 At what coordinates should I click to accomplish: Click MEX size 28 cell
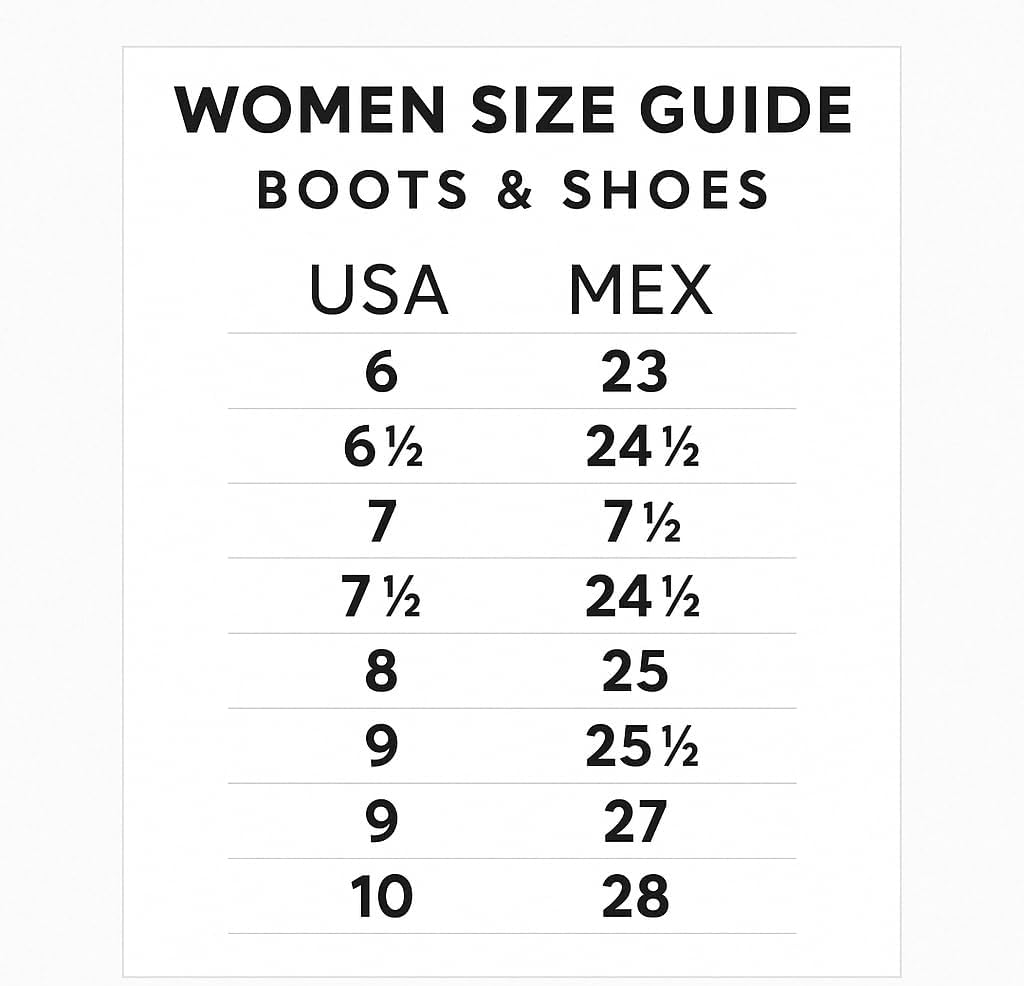(634, 897)
